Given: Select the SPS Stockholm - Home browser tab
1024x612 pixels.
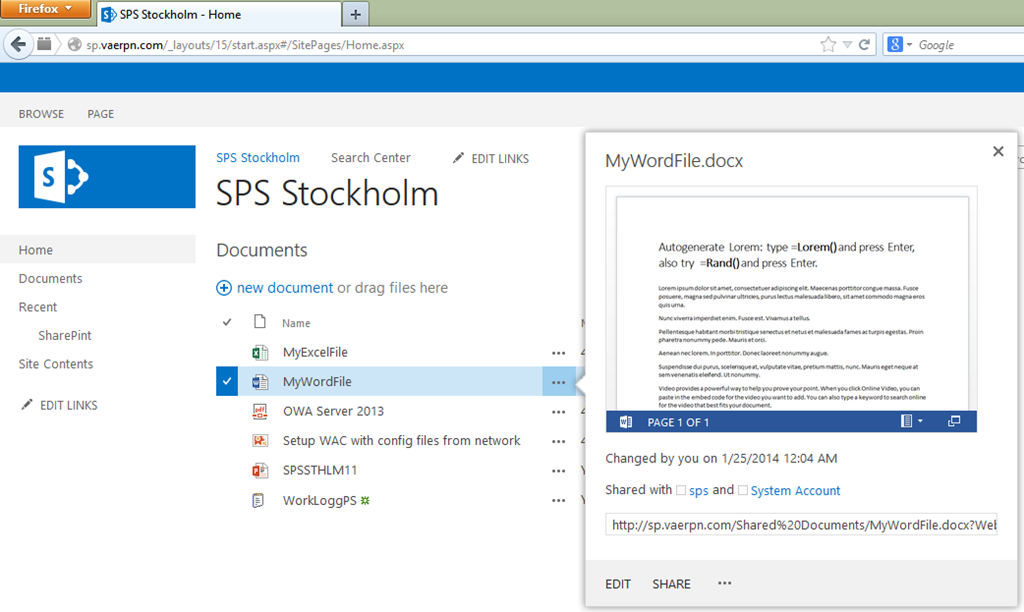Looking at the screenshot, I should tap(219, 14).
